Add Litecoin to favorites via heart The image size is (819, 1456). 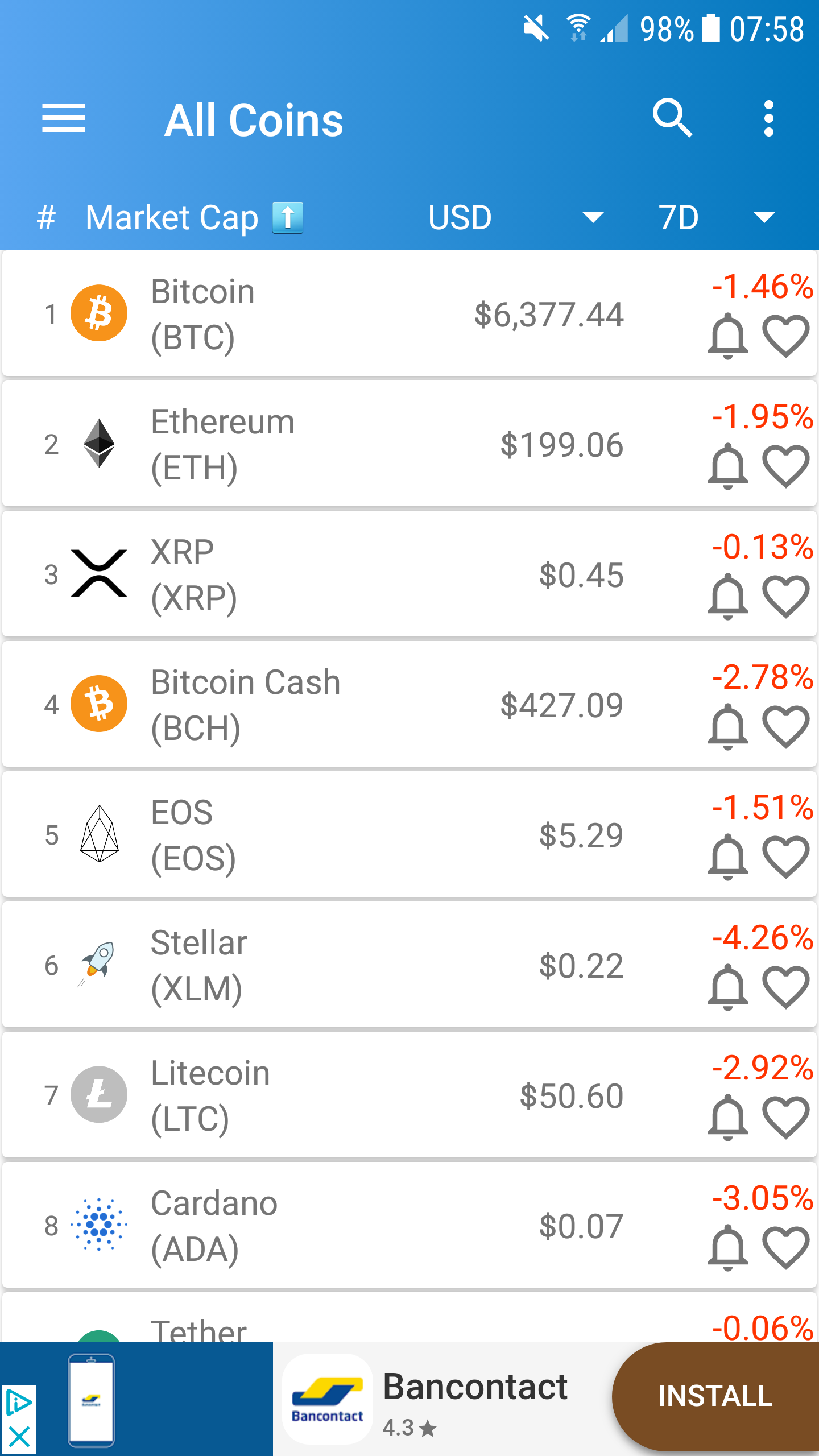[x=785, y=1118]
